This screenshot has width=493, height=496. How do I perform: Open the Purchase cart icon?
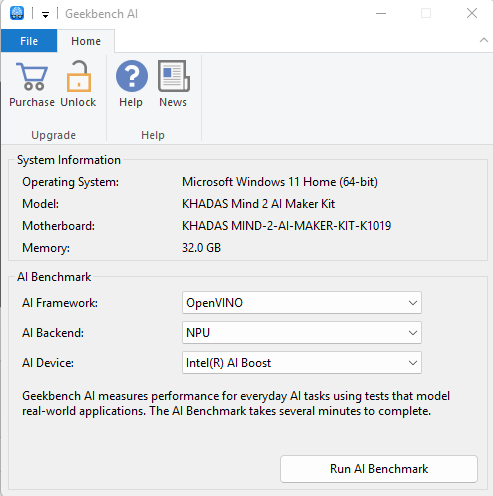click(x=32, y=77)
